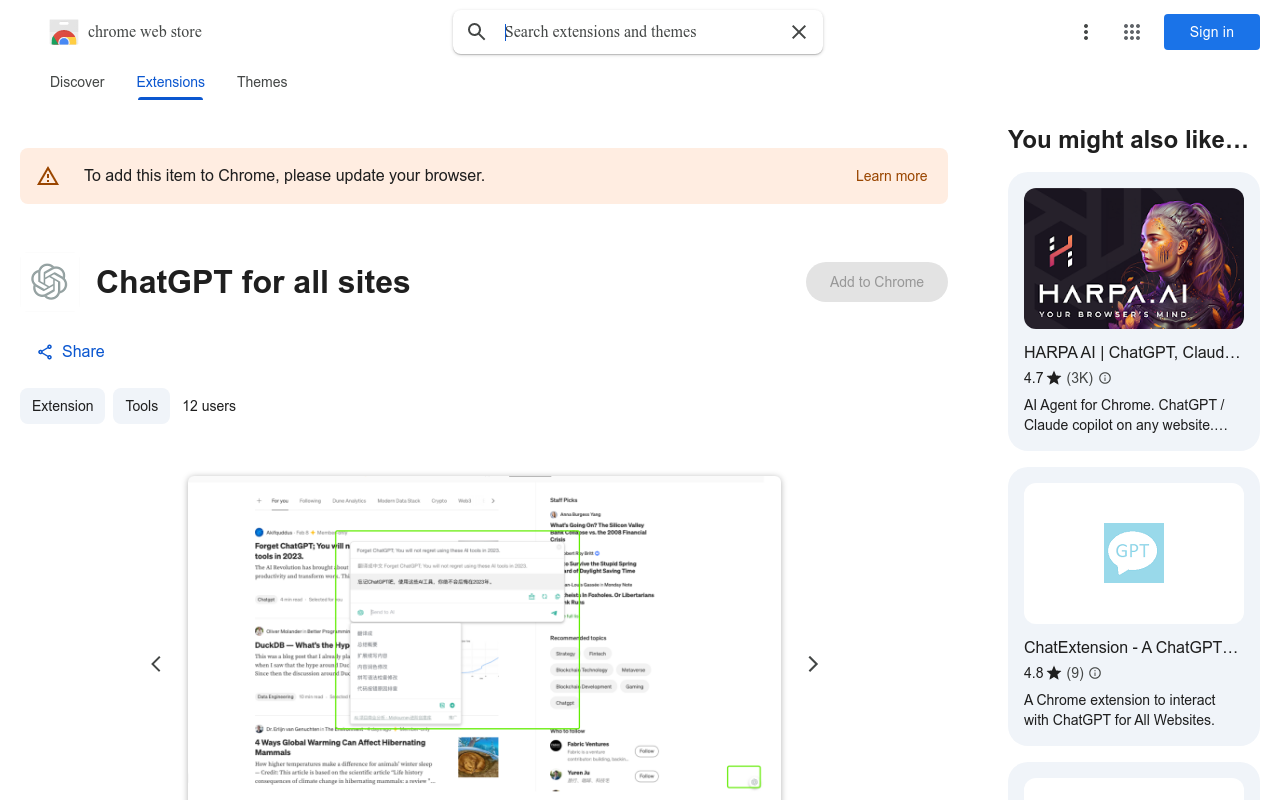This screenshot has height=800, width=1280.
Task: Open the HARPA AI | ChatGPT, Claude title
Action: [1132, 352]
